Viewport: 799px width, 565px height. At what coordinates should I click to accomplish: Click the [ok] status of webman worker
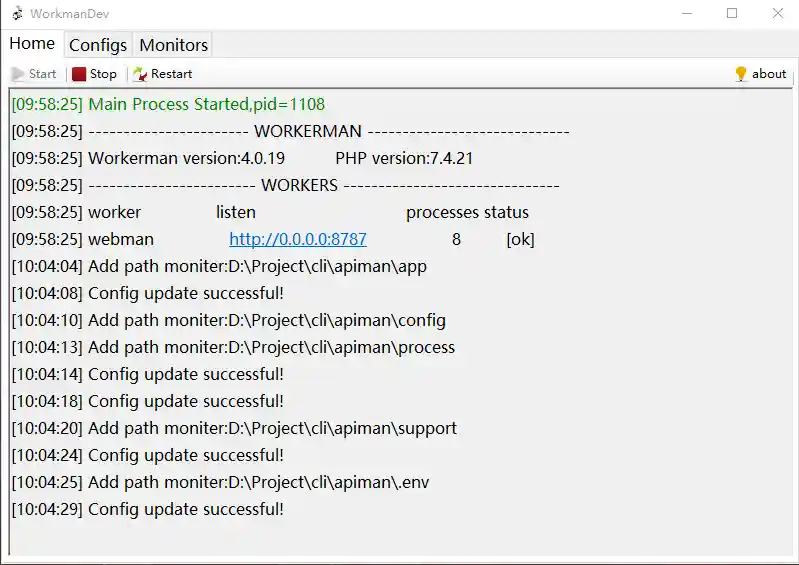click(x=520, y=240)
